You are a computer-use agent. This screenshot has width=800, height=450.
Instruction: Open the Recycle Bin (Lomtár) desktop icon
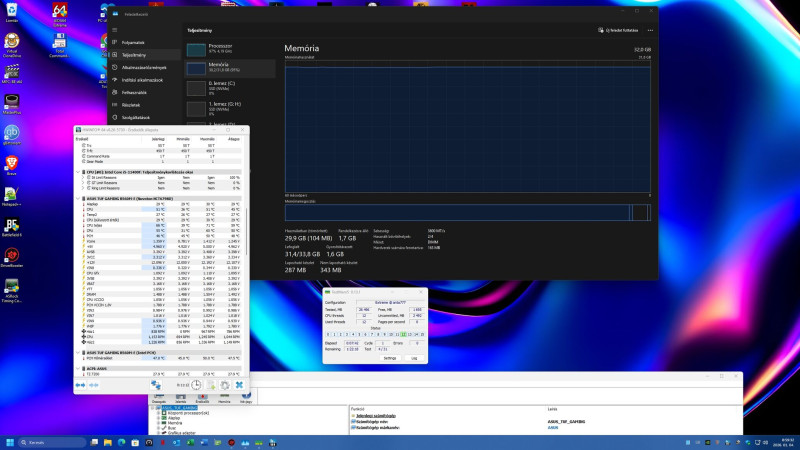pos(12,12)
